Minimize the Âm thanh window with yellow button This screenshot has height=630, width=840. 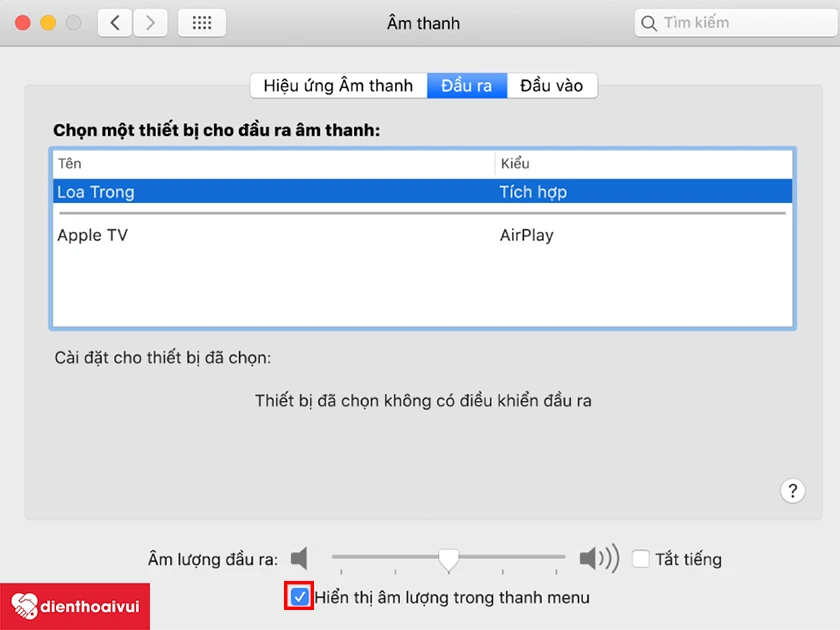(x=48, y=23)
